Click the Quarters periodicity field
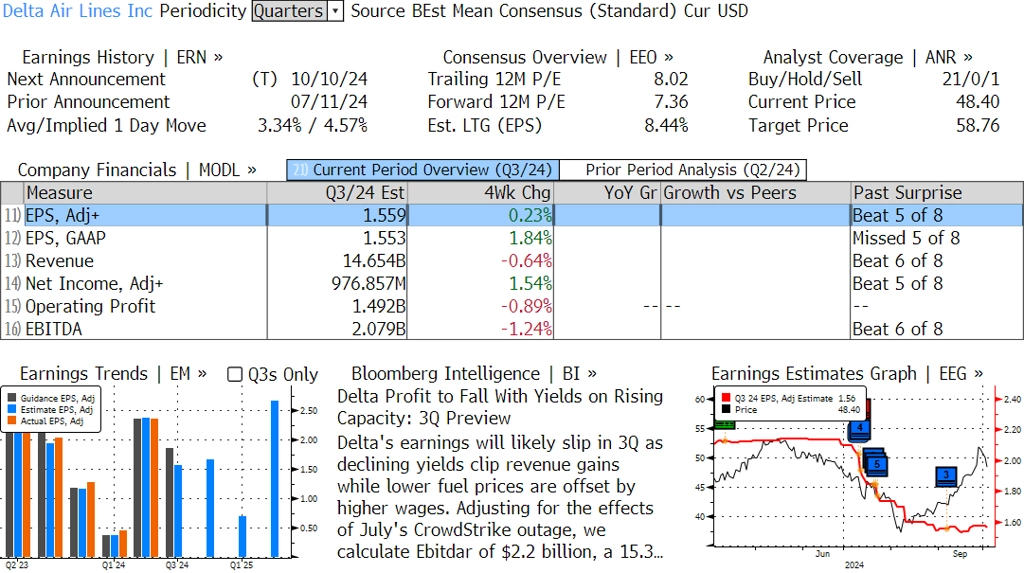The height and width of the screenshot is (573, 1024). (x=289, y=11)
